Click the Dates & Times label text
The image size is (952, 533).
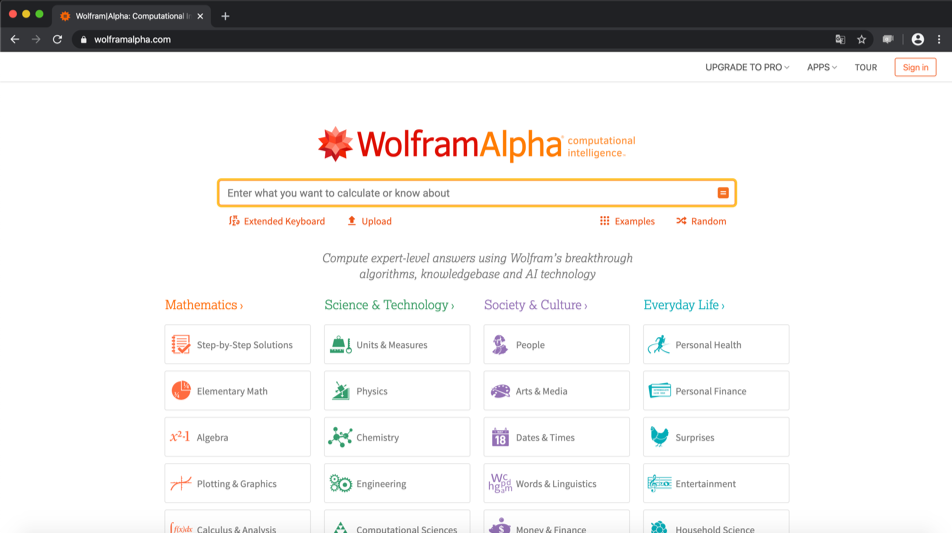click(545, 437)
